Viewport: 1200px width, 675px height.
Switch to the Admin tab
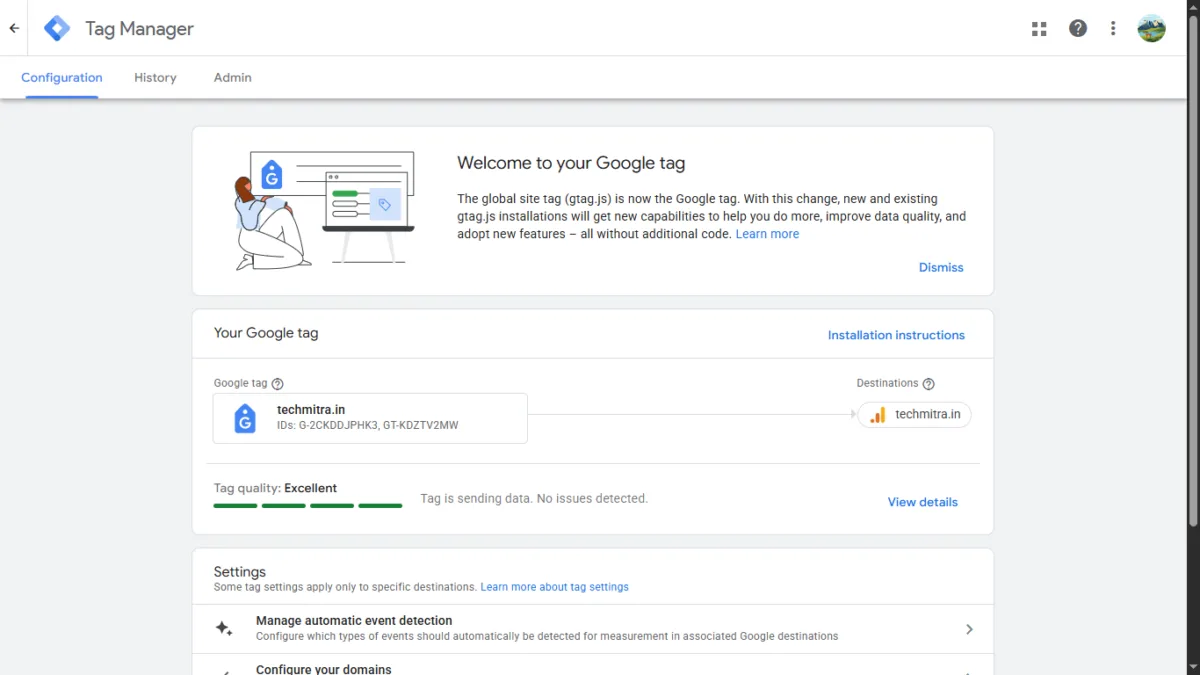[233, 78]
